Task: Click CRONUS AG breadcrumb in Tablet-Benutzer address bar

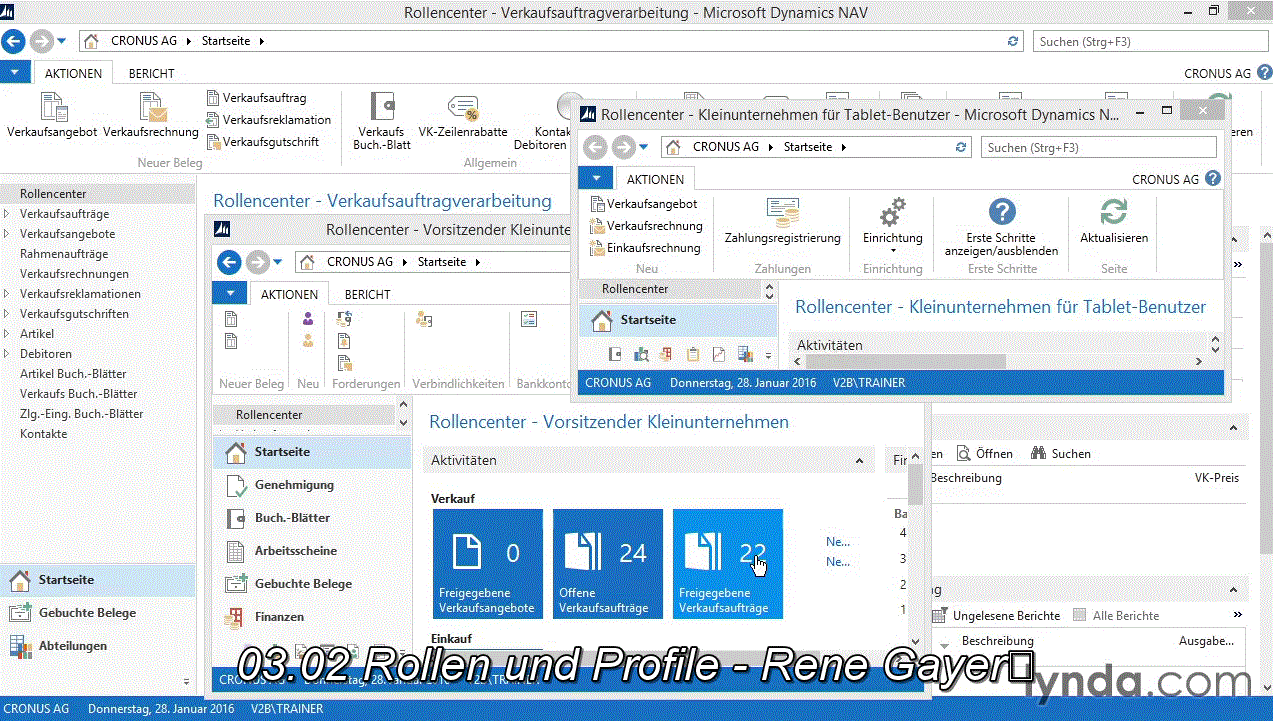Action: (726, 147)
